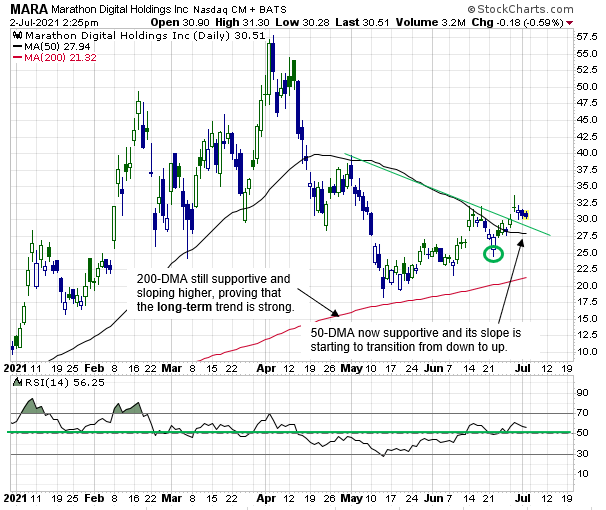Click the 90 level on RSI axis
This screenshot has width=606, height=510.
pyautogui.click(x=582, y=393)
